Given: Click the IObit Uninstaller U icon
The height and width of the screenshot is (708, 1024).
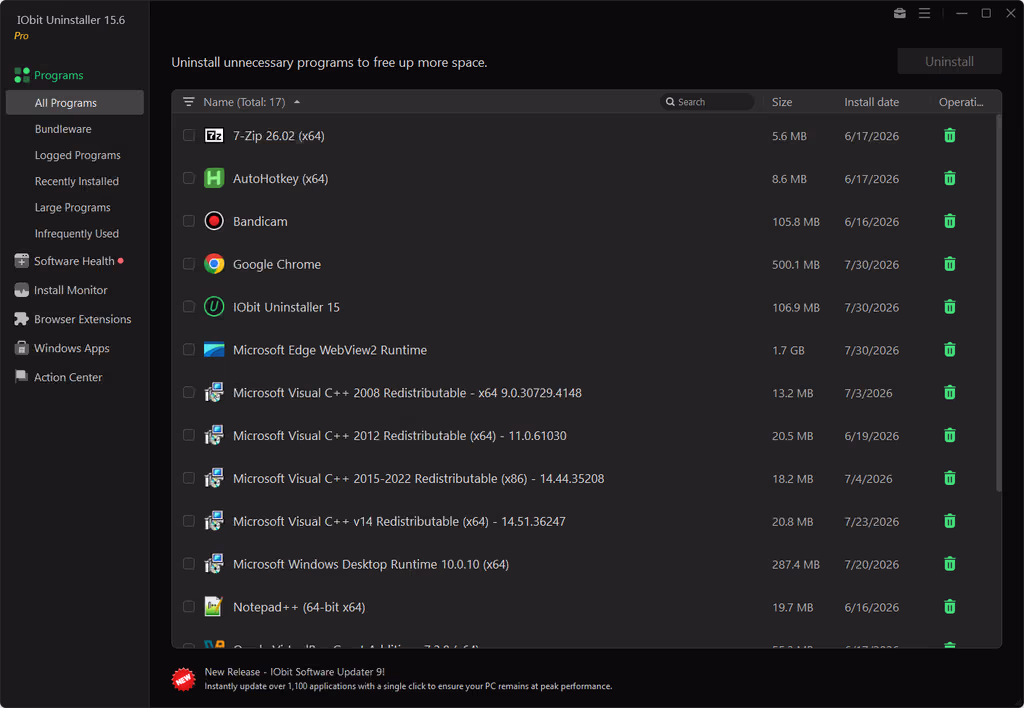Looking at the screenshot, I should (x=214, y=307).
